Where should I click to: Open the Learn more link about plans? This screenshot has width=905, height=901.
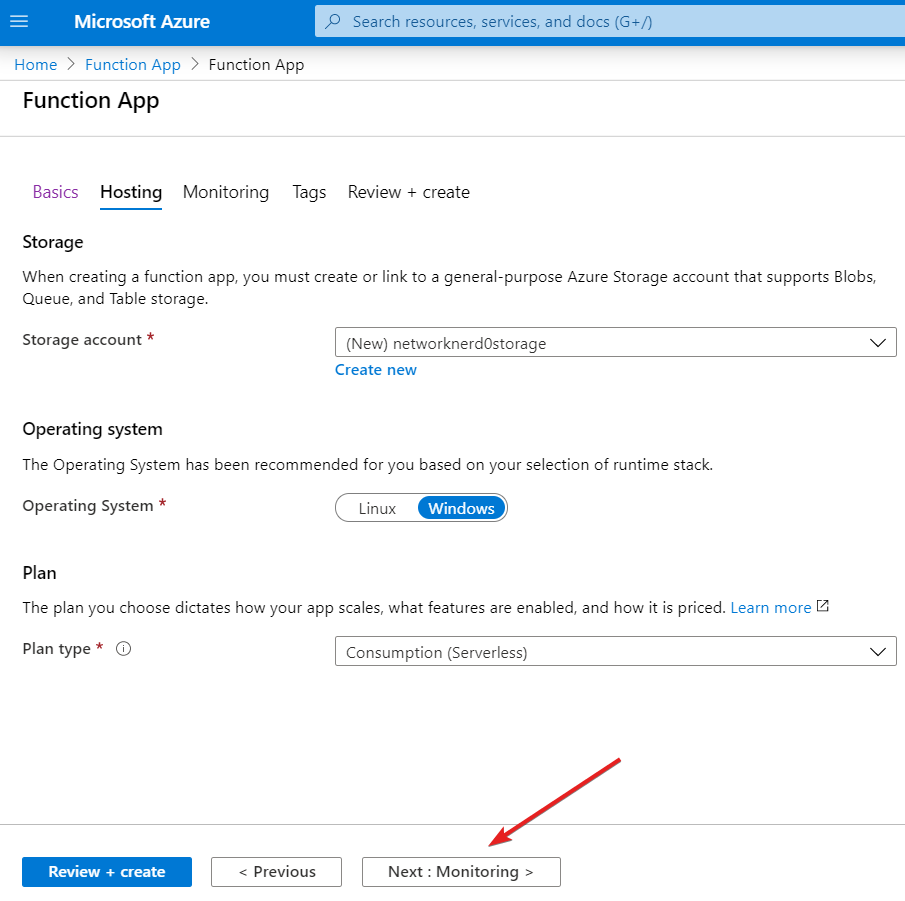click(x=771, y=607)
